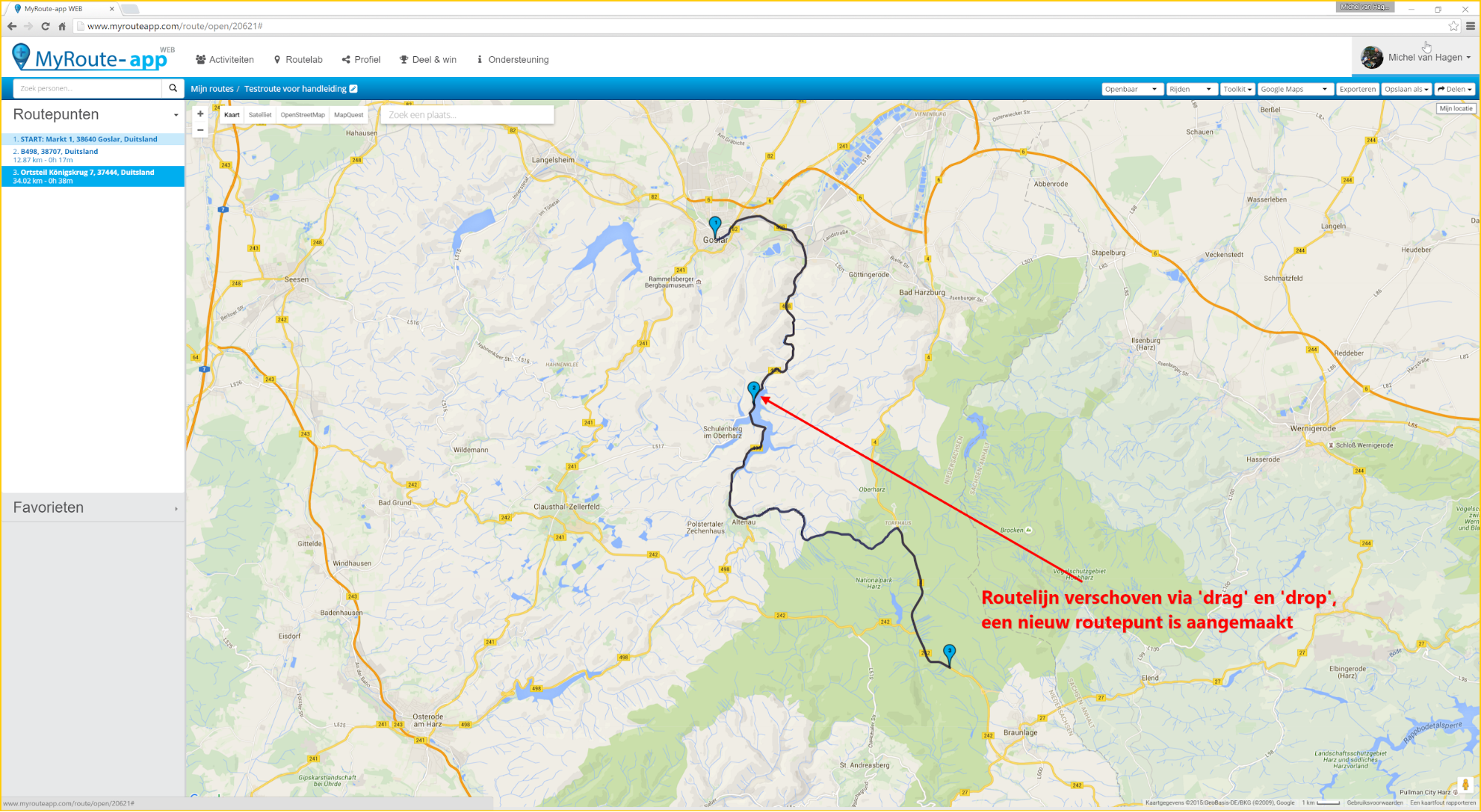Open the Toolkit dropdown
This screenshot has height=812, width=1481.
click(1237, 89)
